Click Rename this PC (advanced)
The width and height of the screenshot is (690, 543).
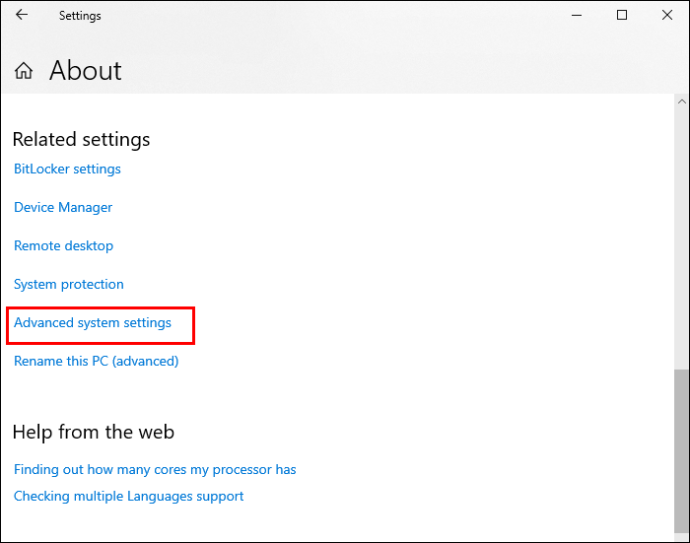point(96,361)
